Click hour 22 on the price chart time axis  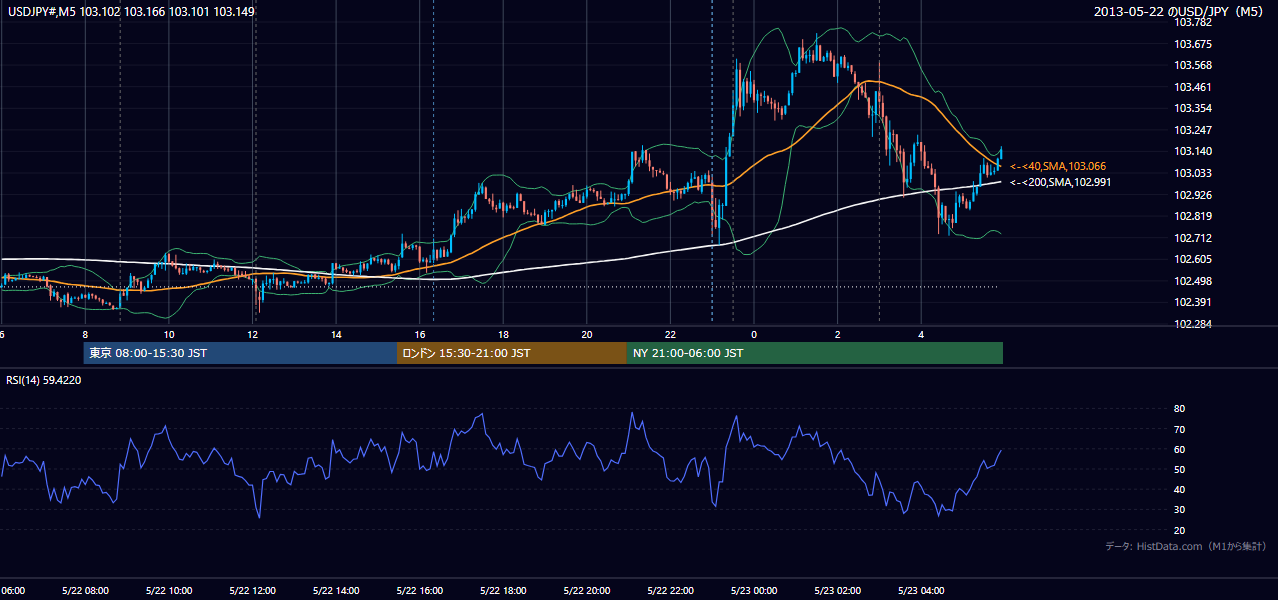pos(670,334)
